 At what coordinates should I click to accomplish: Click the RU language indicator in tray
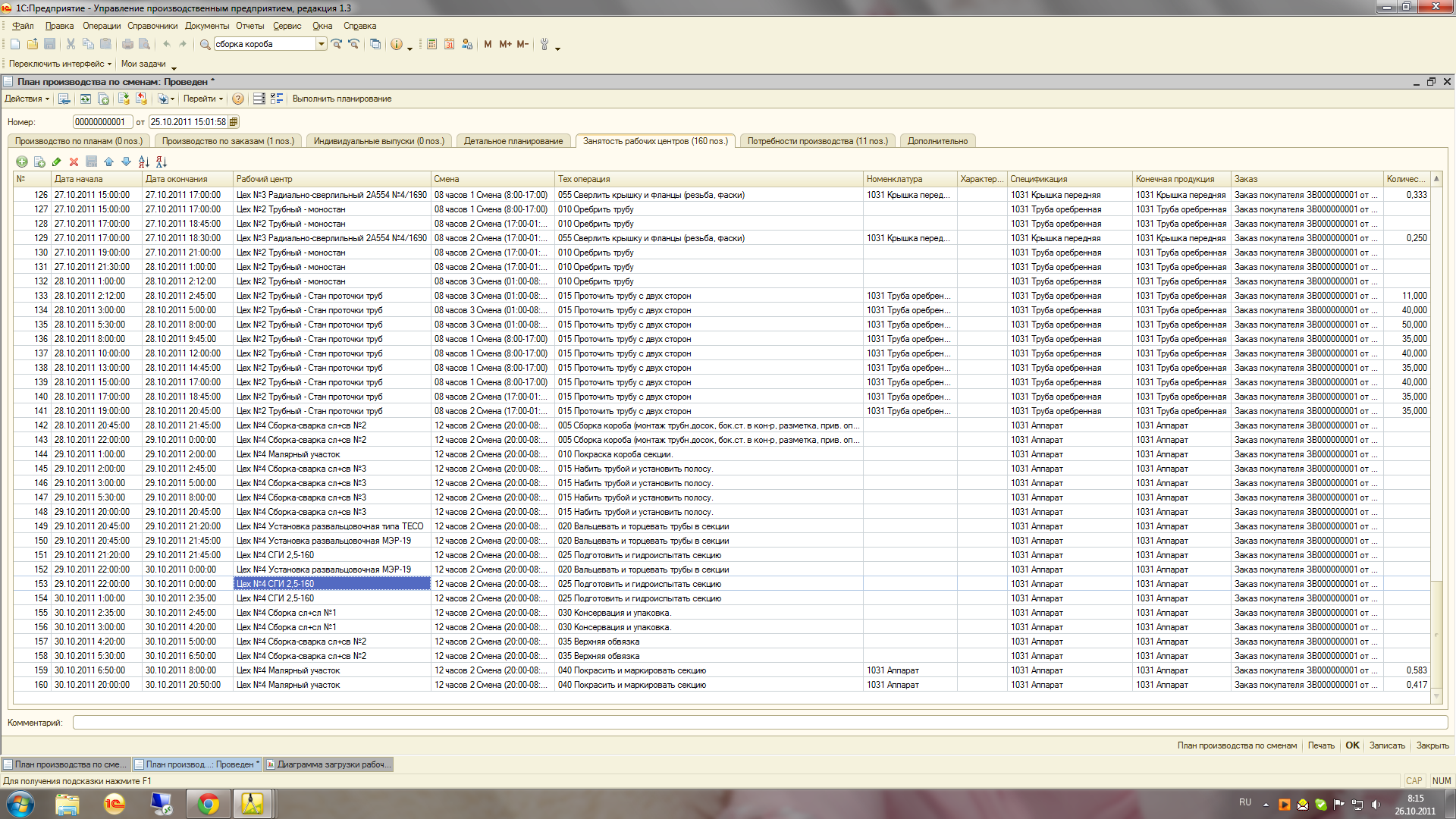[1245, 802]
